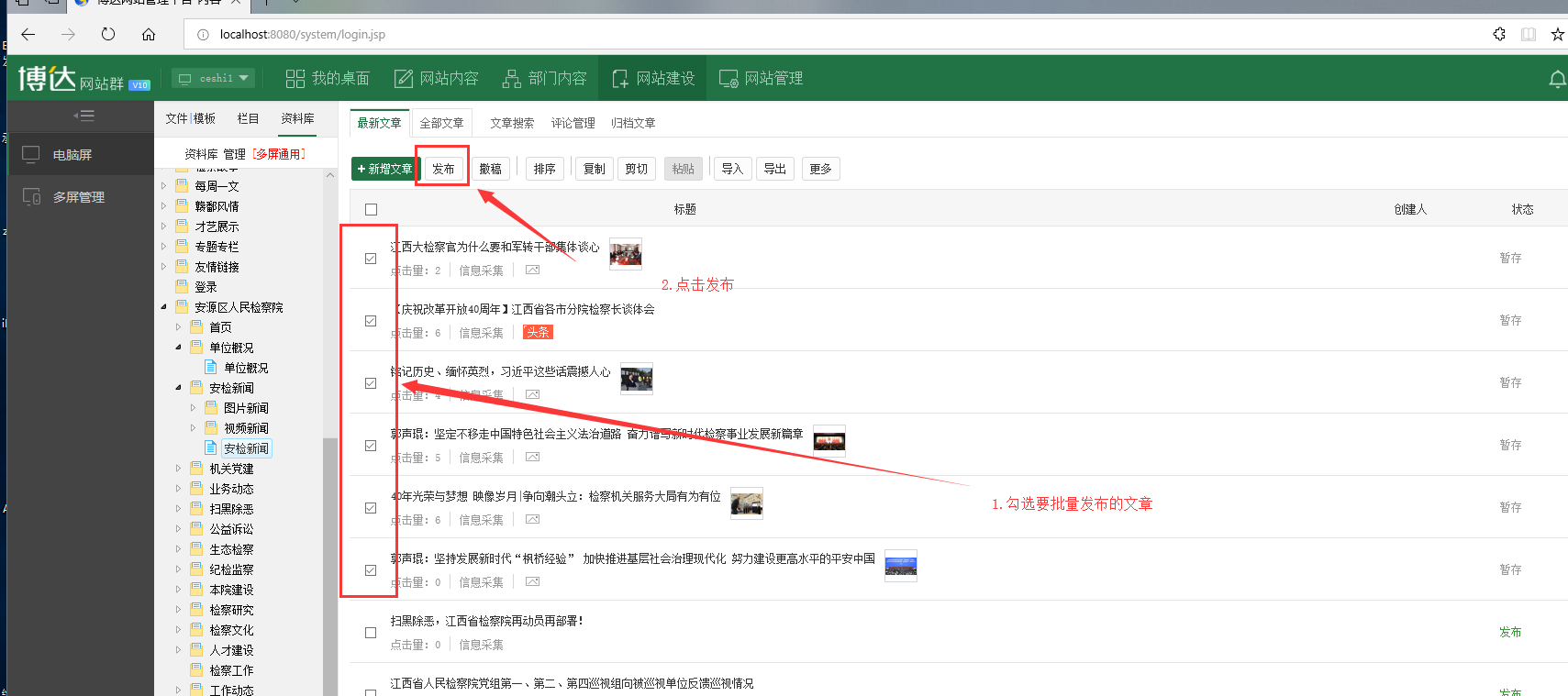Uncheck the 铭记历史、缅怀英烈 article checkbox
Viewport: 1568px width, 696px height.
tap(371, 383)
